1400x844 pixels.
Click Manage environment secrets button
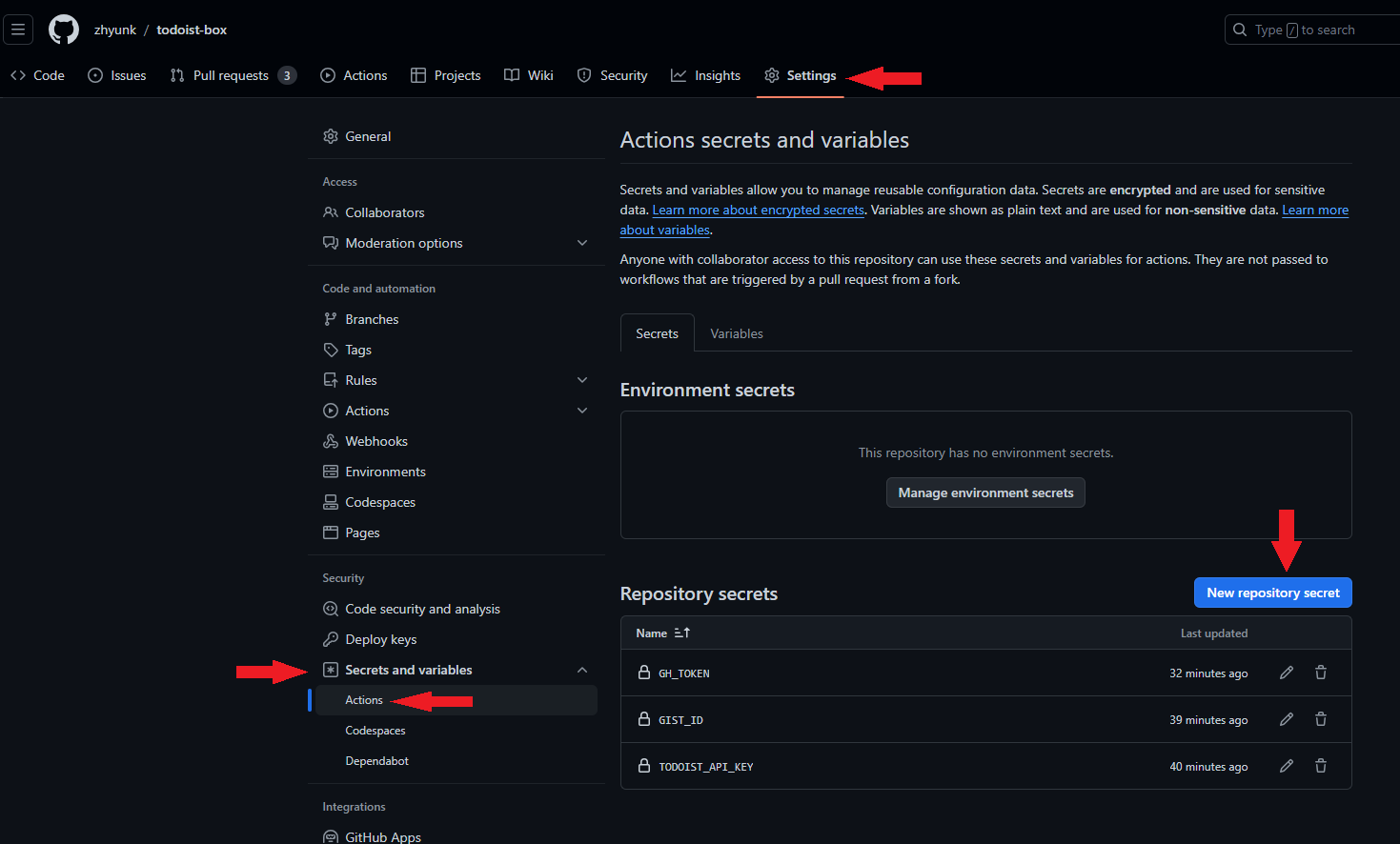[985, 492]
